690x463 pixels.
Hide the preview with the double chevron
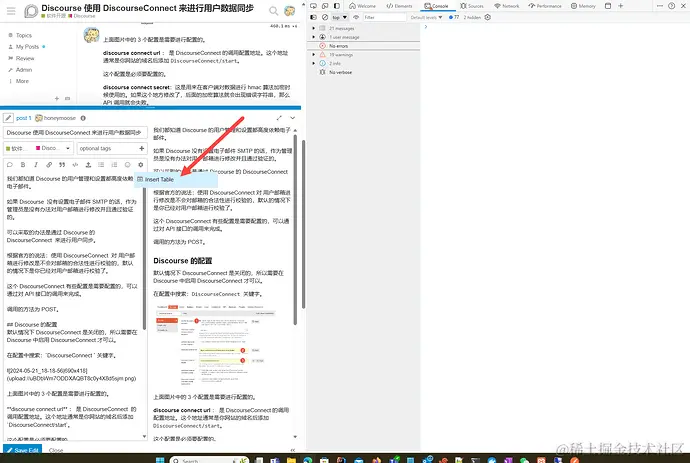pyautogui.click(x=293, y=450)
